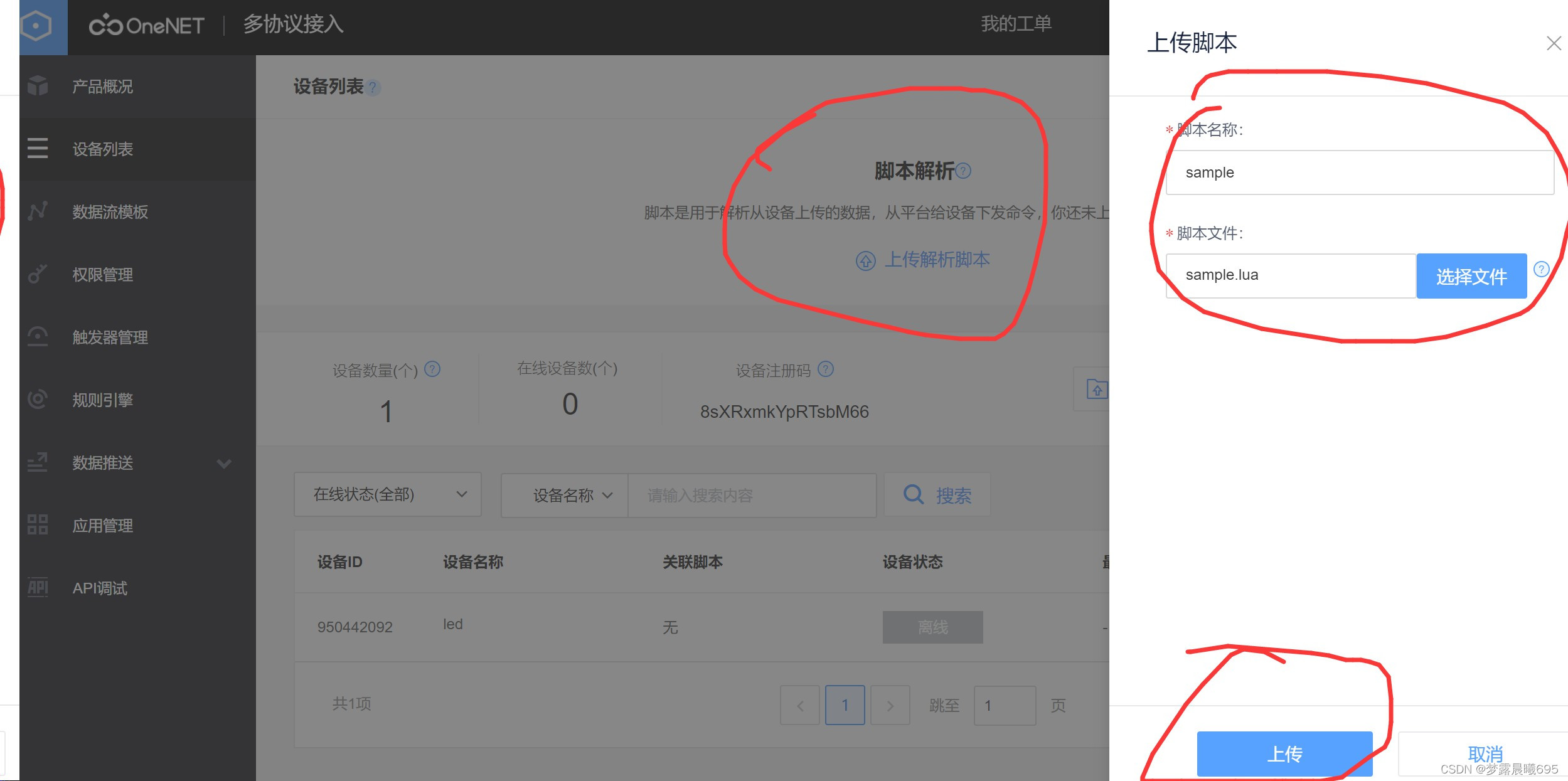
Task: Close the 上传脚本 panel
Action: (1554, 43)
